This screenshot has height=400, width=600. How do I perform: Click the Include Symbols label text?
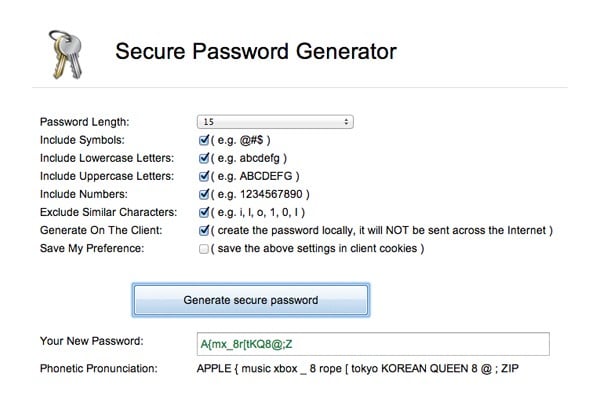(81, 140)
